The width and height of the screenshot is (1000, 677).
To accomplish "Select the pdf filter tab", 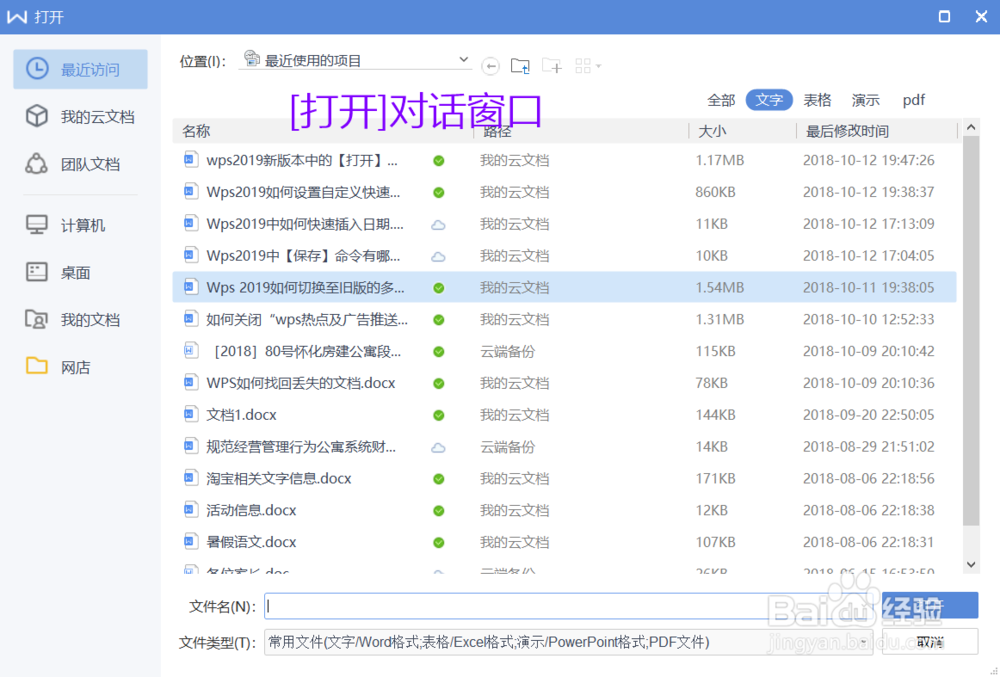I will pyautogui.click(x=913, y=100).
